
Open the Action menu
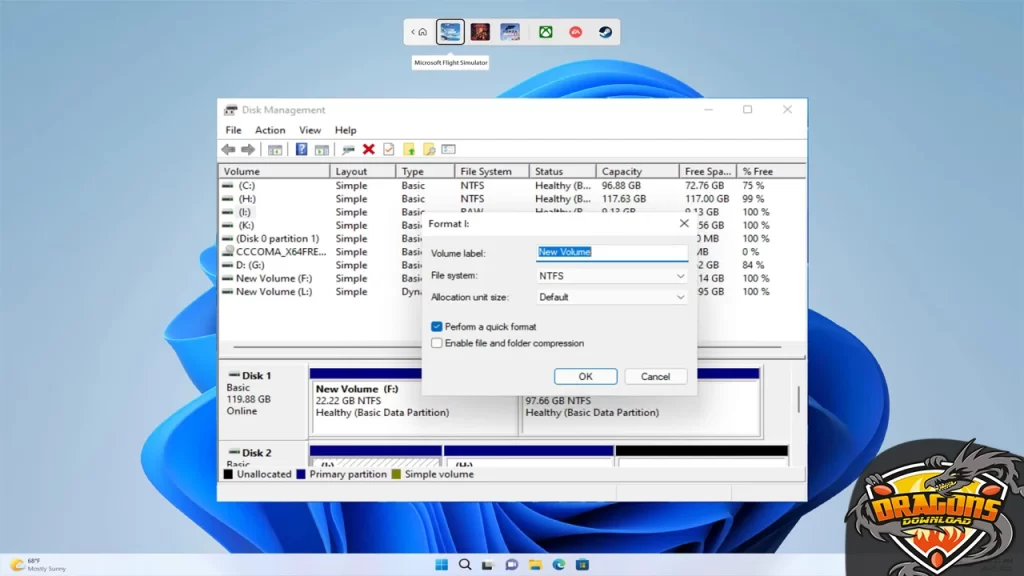coord(270,130)
